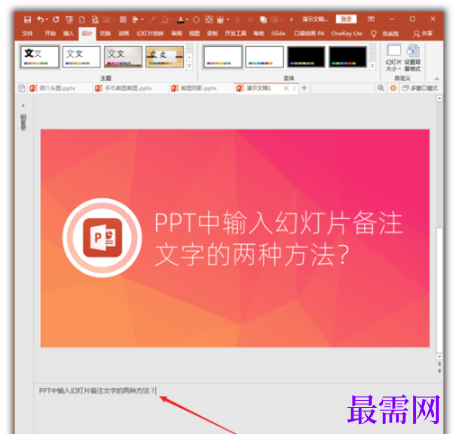
Task: Switch to the 开始 ribbon tab
Action: (x=50, y=33)
